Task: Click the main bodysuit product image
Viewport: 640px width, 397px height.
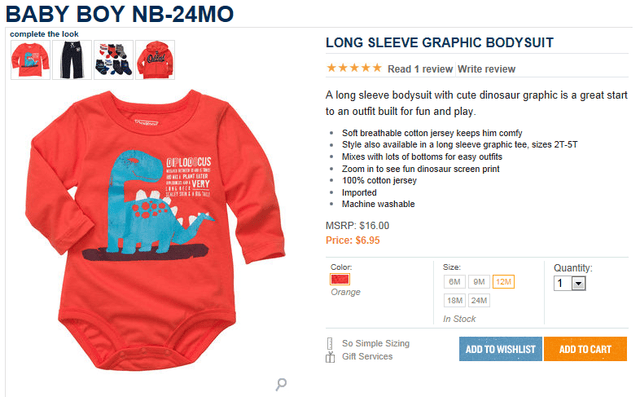Action: tap(155, 231)
